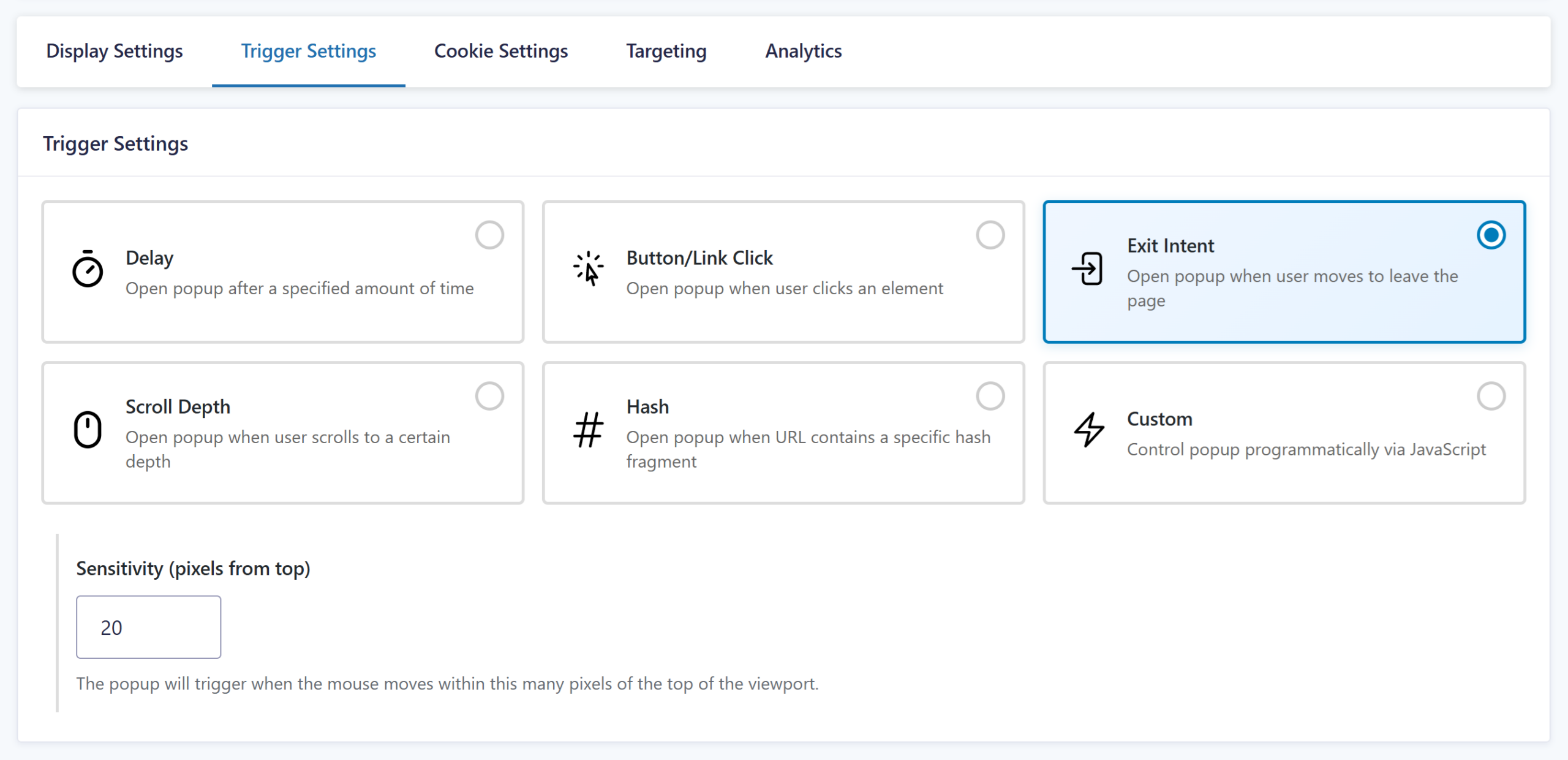This screenshot has height=760, width=1568.
Task: Select the Button/Link Click radio button
Action: coord(990,235)
